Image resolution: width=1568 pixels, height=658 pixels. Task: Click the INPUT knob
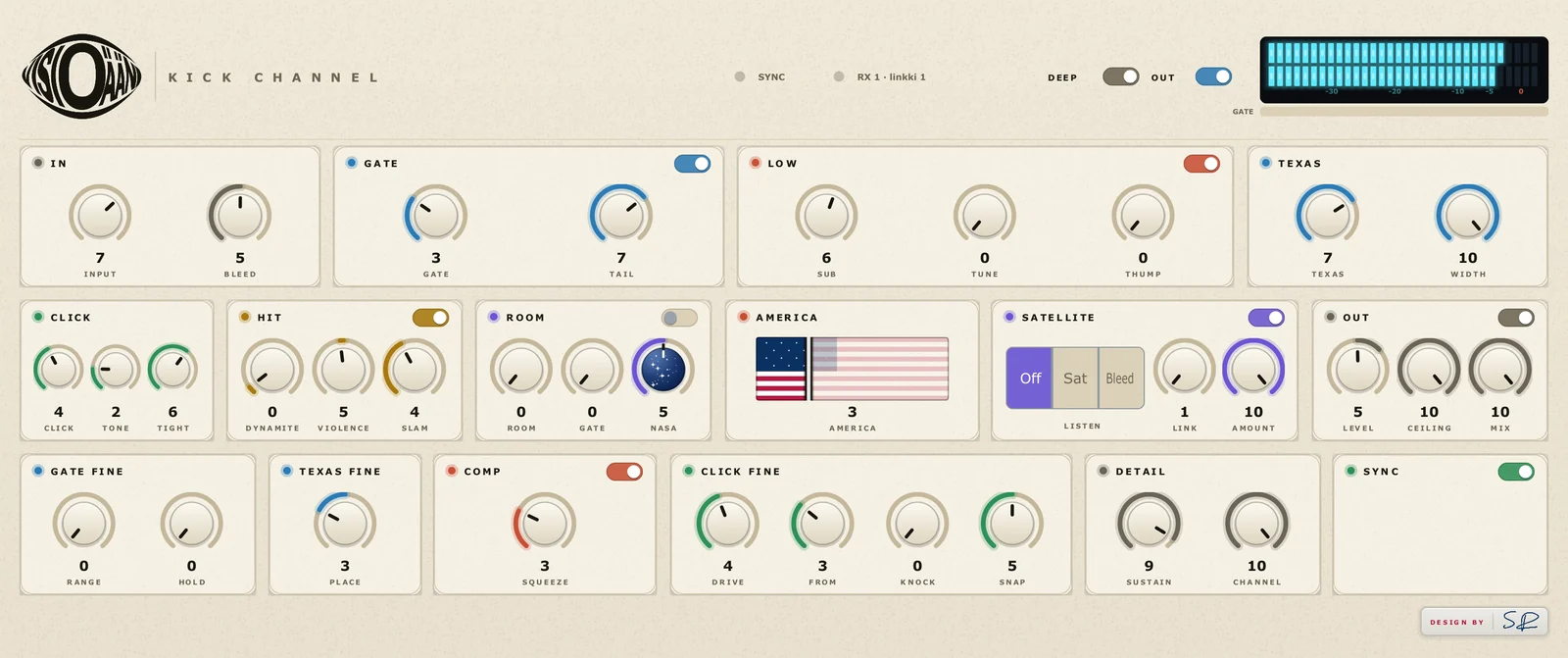(100, 216)
